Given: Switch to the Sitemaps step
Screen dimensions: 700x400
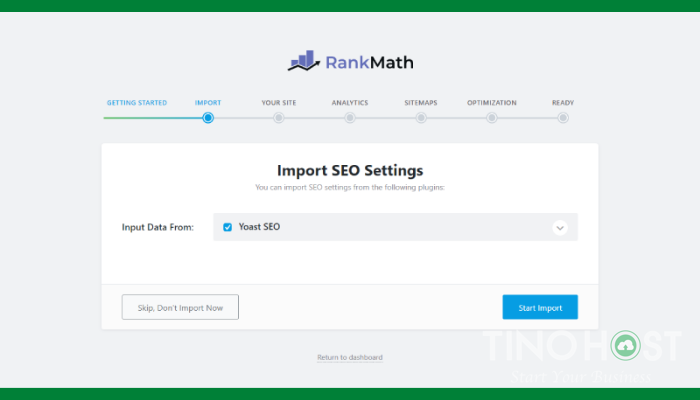Looking at the screenshot, I should [x=421, y=103].
